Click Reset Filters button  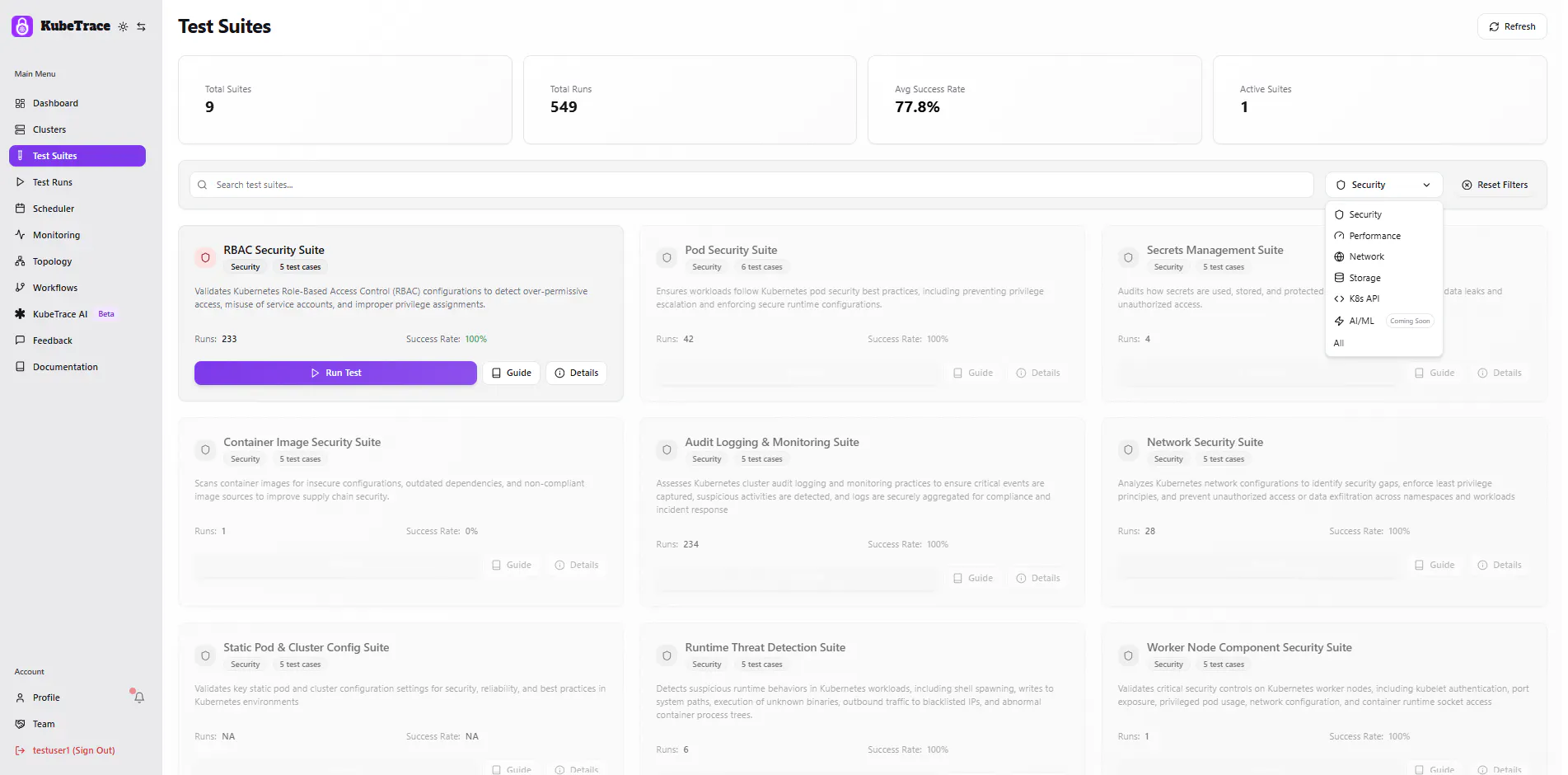click(x=1495, y=185)
